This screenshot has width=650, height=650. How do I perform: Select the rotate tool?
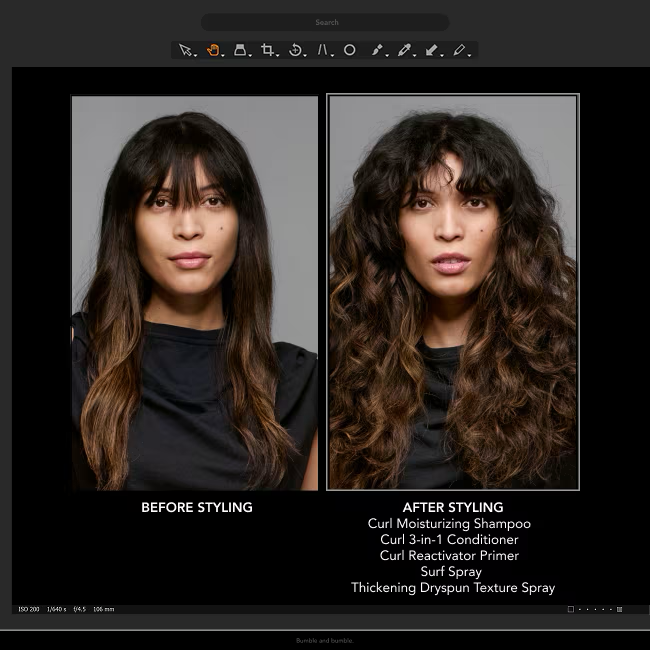[295, 50]
